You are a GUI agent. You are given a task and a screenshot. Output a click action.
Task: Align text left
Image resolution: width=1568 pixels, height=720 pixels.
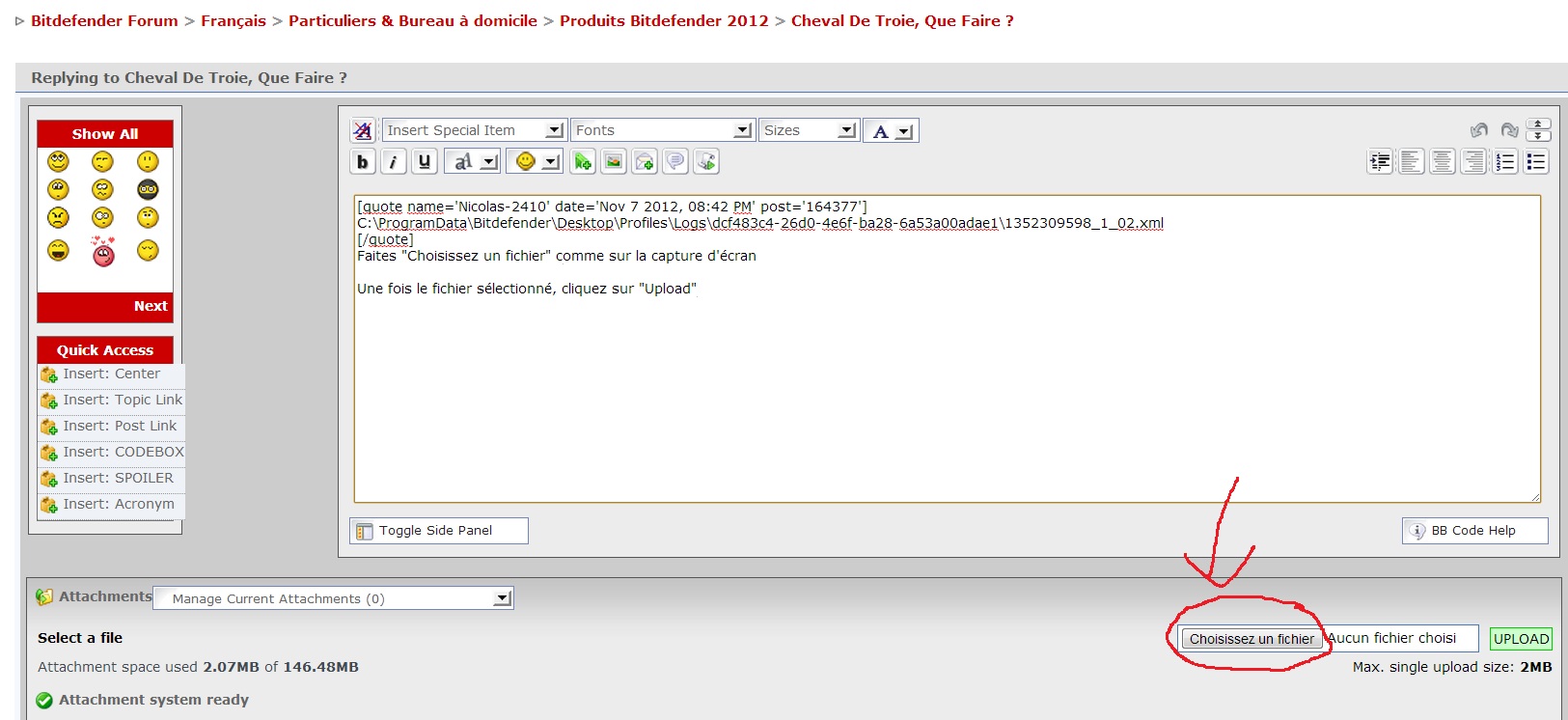pos(1411,161)
